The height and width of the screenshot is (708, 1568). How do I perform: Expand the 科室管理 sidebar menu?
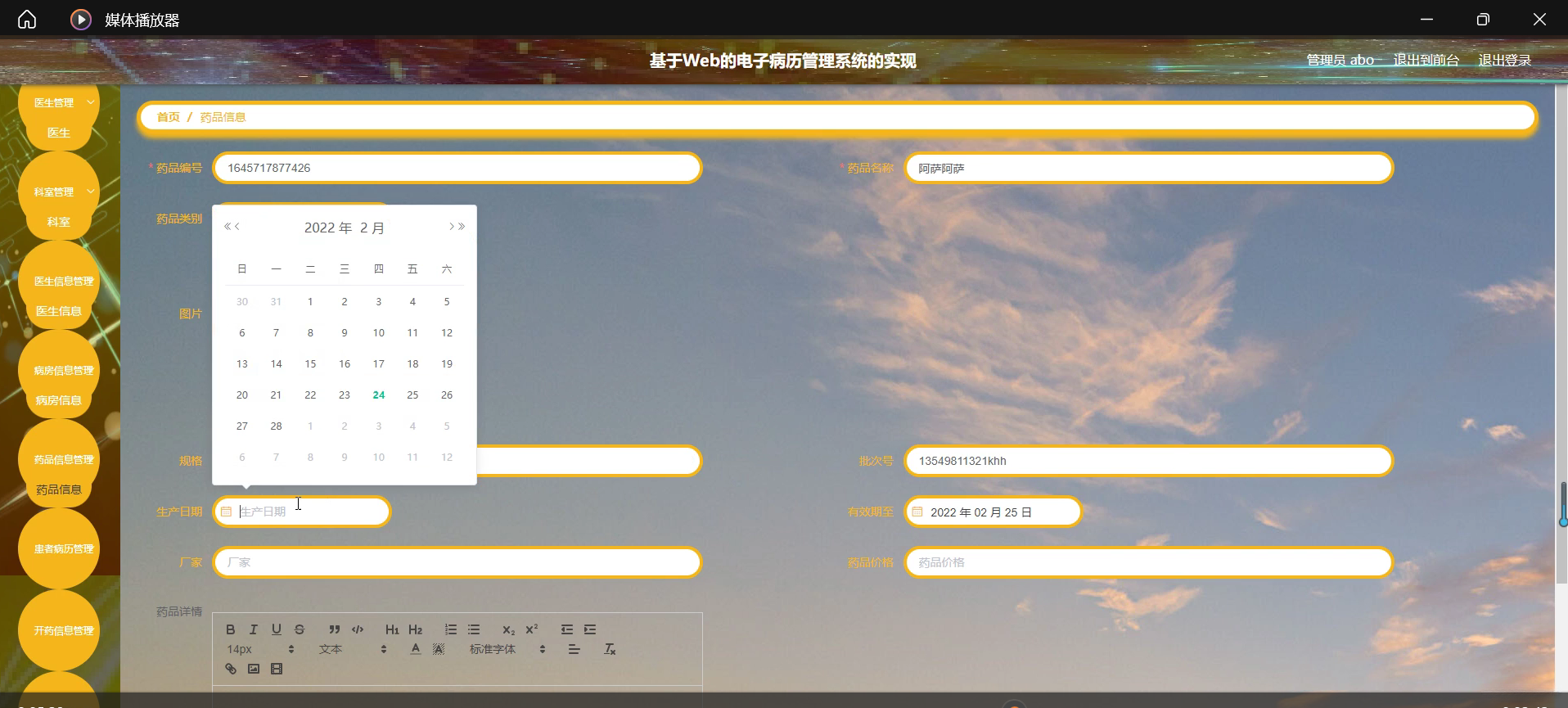click(x=59, y=192)
